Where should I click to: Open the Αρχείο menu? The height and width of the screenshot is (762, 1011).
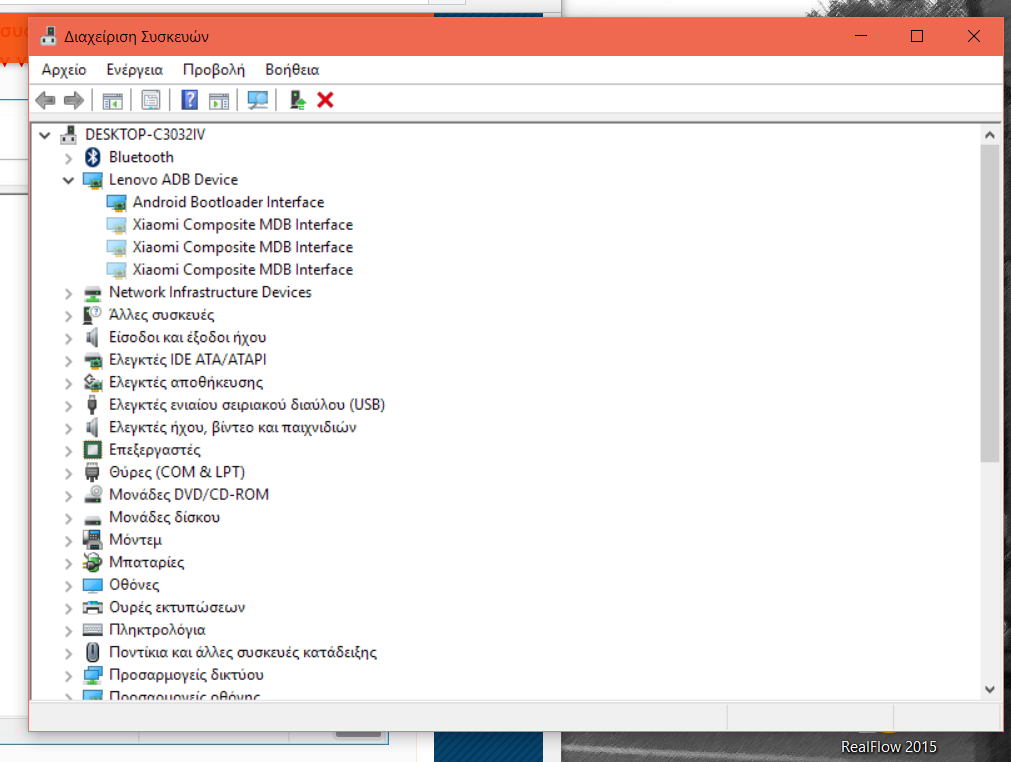click(x=64, y=70)
